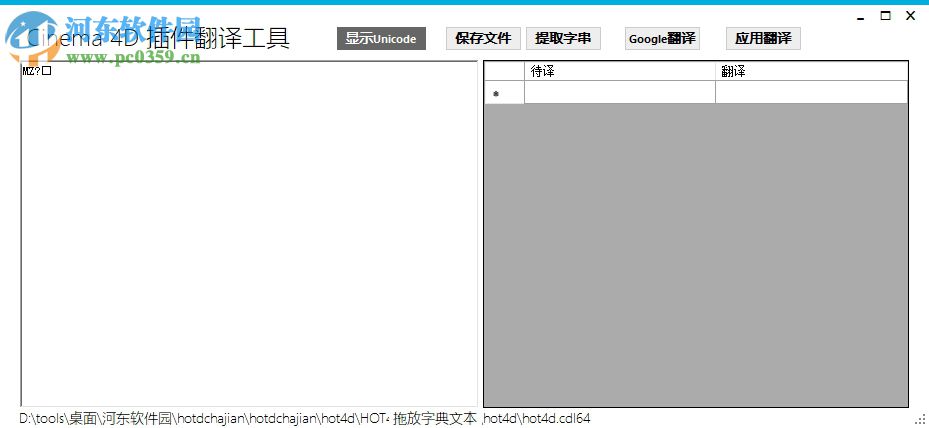Click the empty 翻译 cell in new row
Viewport: 929px width, 428px height.
click(x=811, y=92)
